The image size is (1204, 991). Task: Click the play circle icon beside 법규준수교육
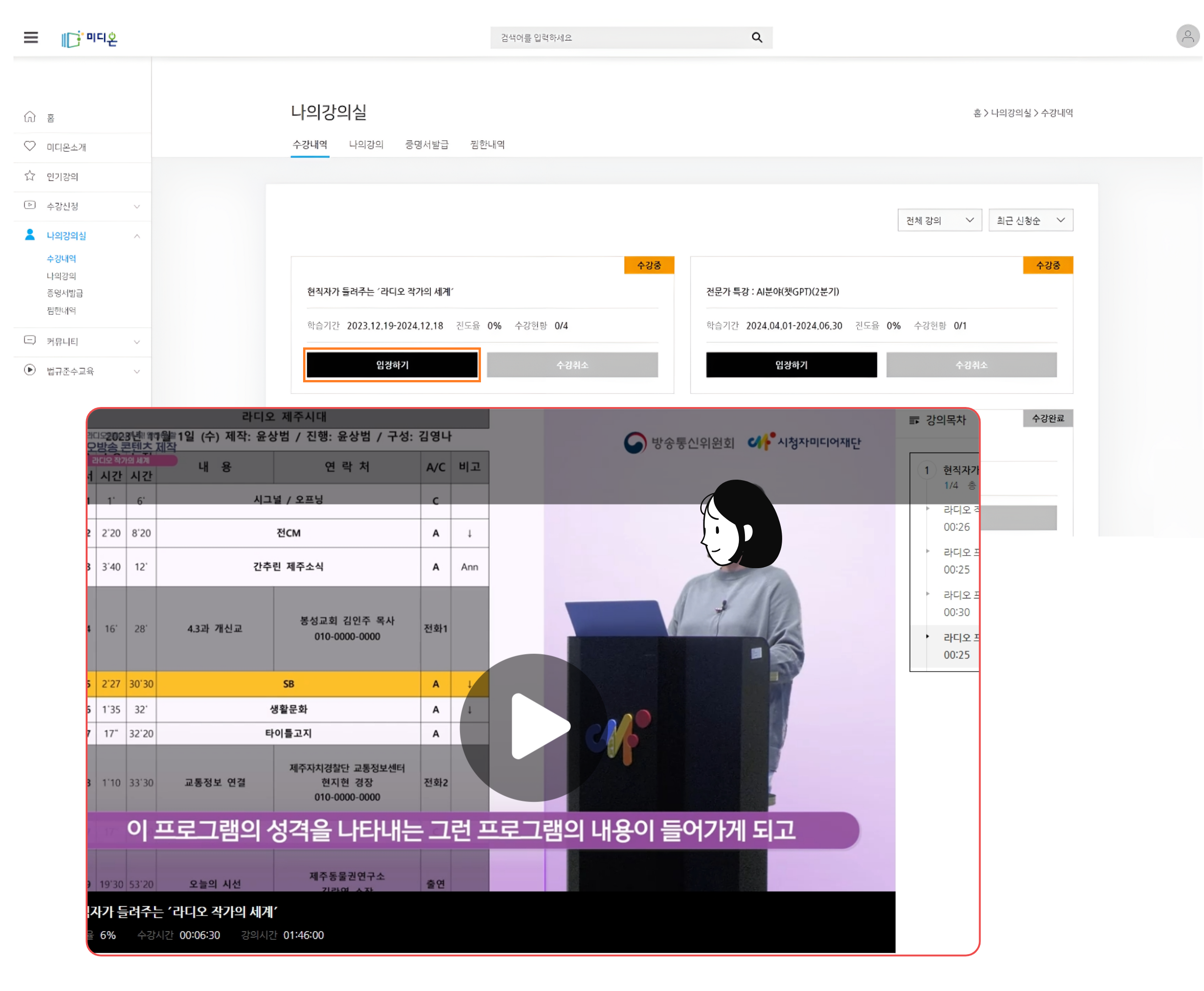pos(30,370)
